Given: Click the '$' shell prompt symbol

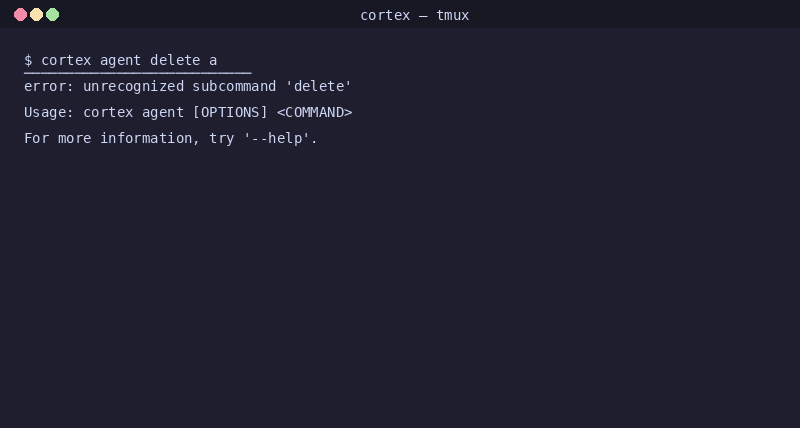Looking at the screenshot, I should [x=28, y=60].
